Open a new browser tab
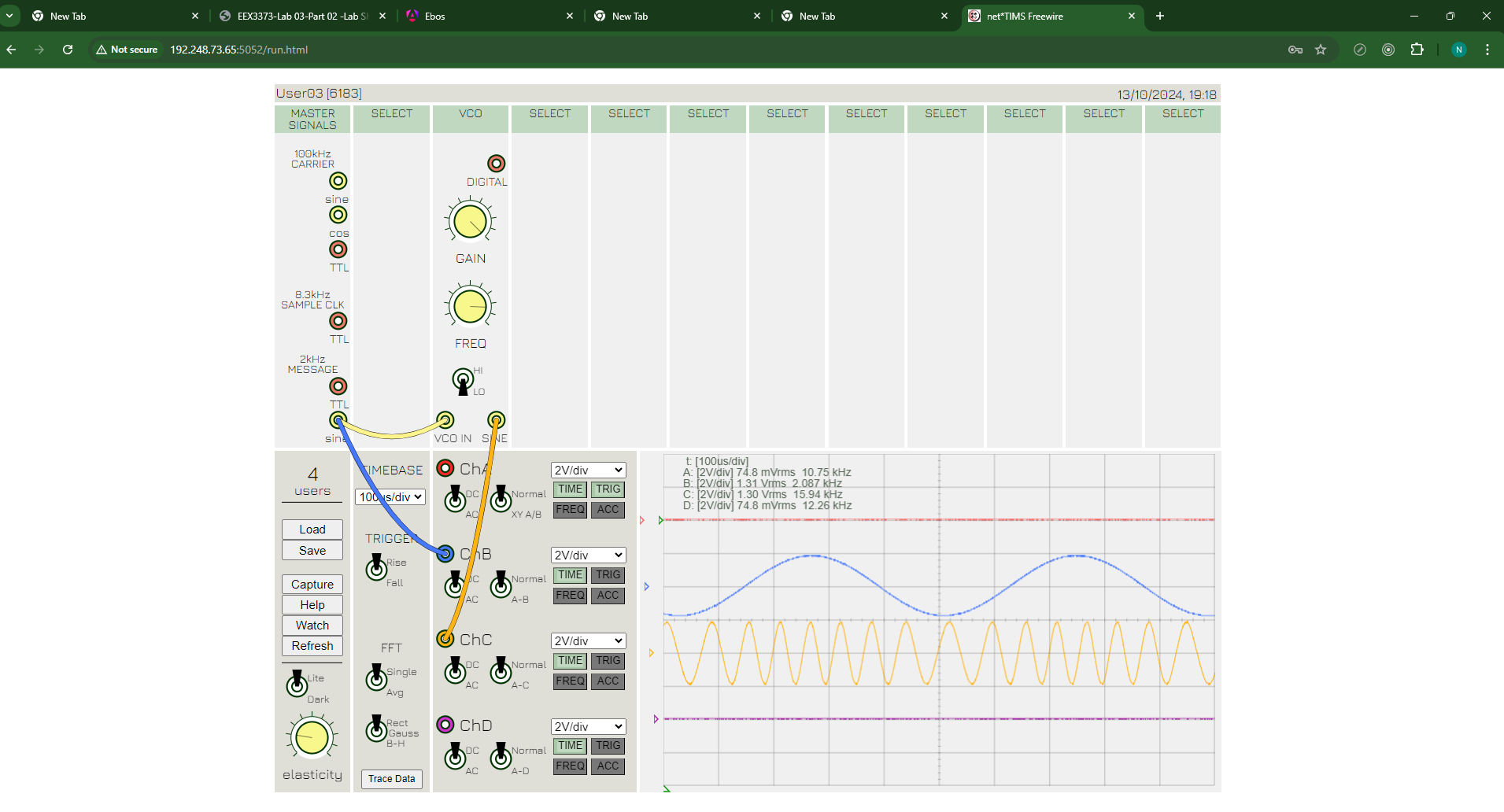Screen dimensions: 1504x812 coord(1160,16)
